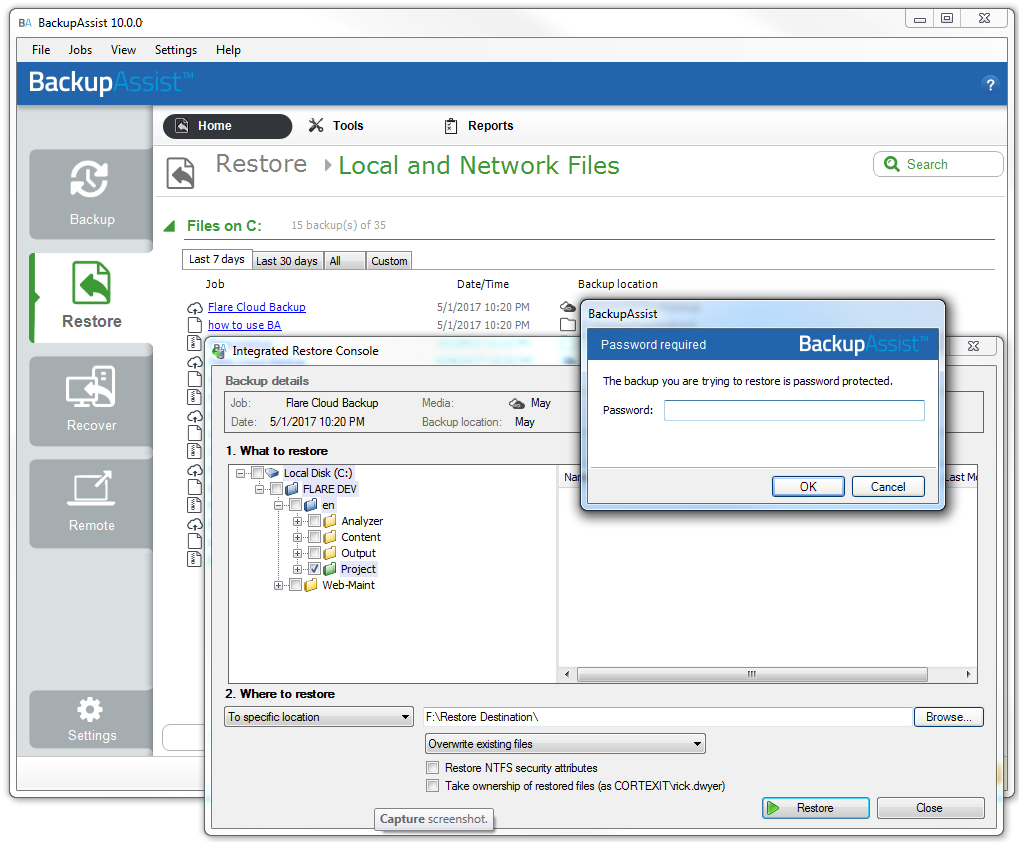
Task: Collapse the en tree node
Action: pos(278,505)
